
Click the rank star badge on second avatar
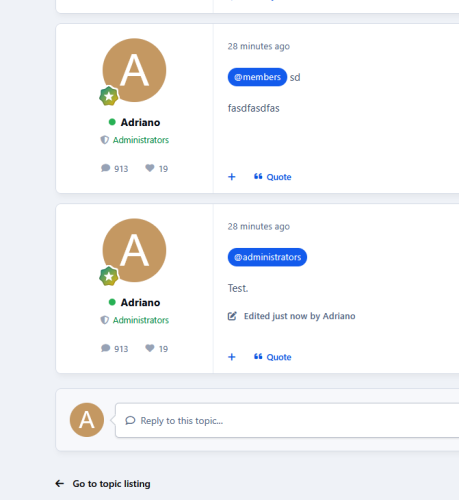click(109, 276)
